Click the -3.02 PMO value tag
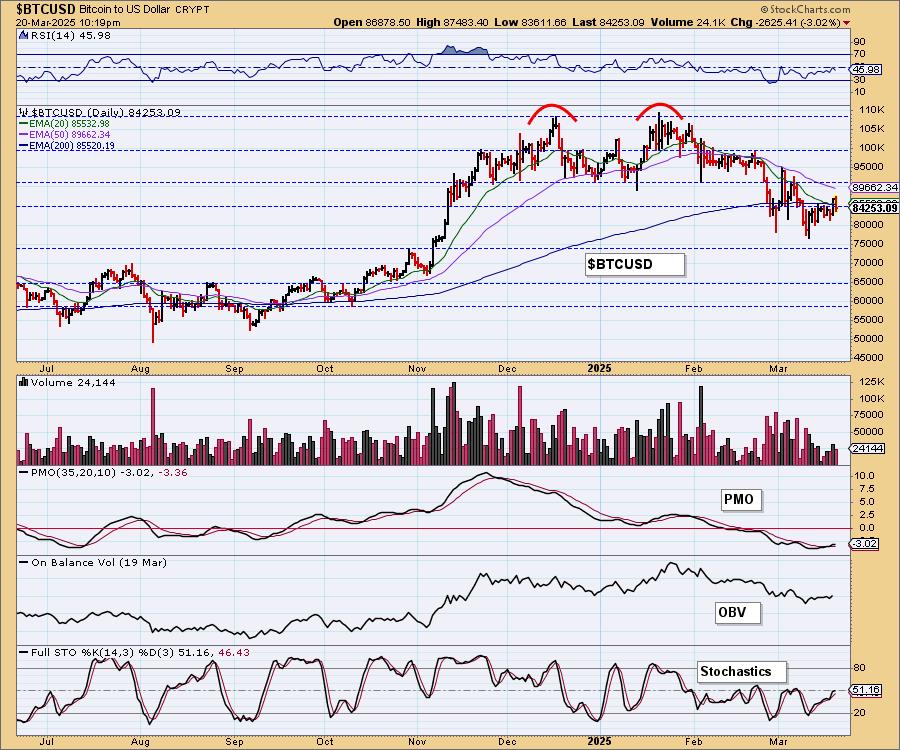Viewport: 900px width, 750px height. click(x=866, y=543)
